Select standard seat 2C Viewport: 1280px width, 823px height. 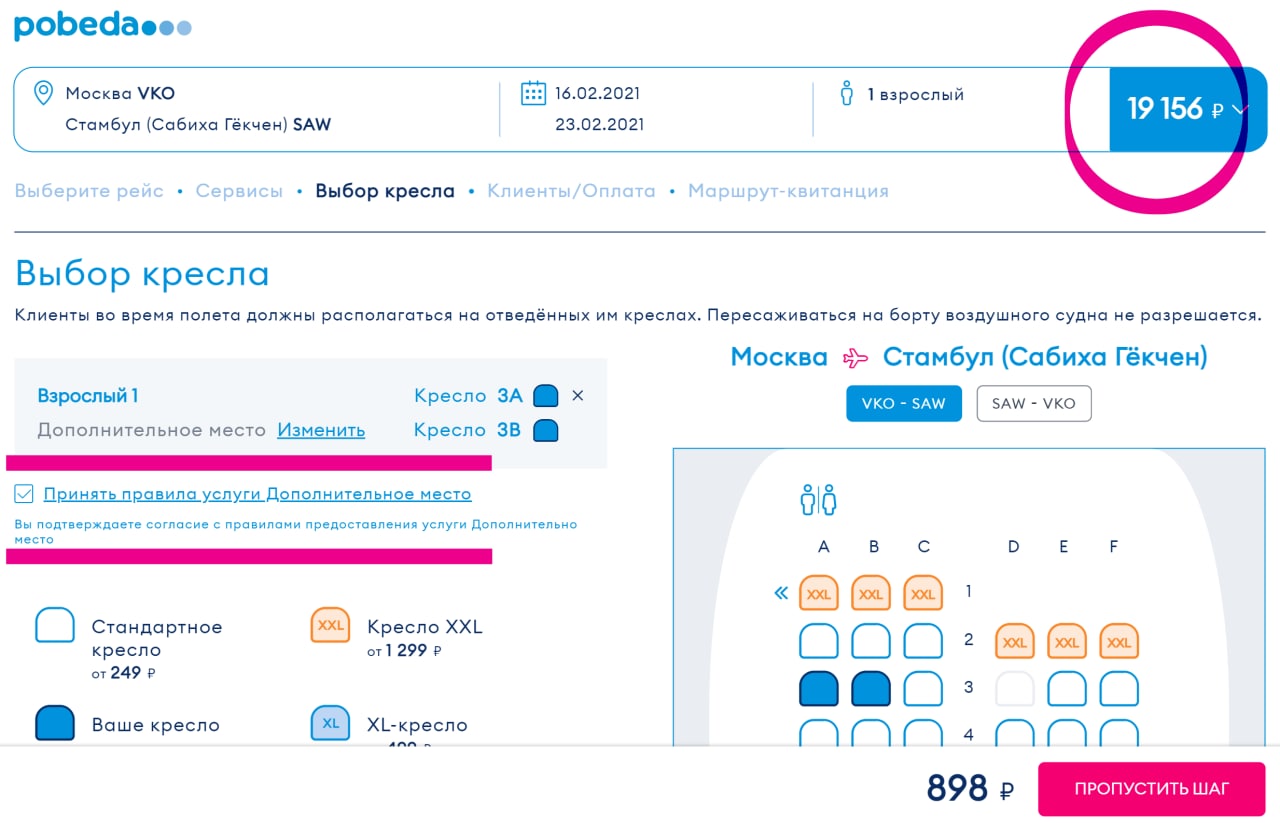point(923,641)
